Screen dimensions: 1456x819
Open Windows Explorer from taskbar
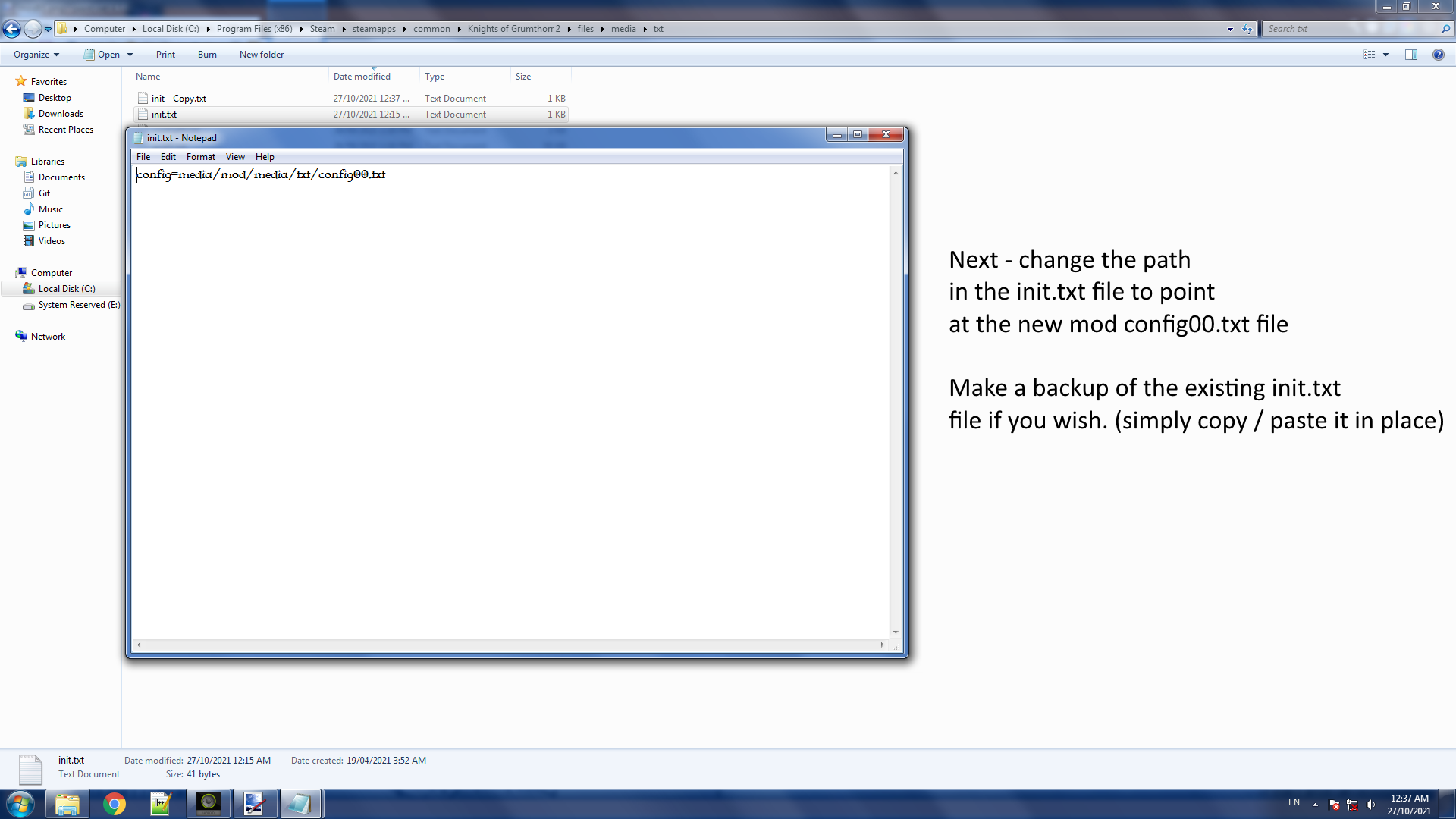click(x=67, y=804)
